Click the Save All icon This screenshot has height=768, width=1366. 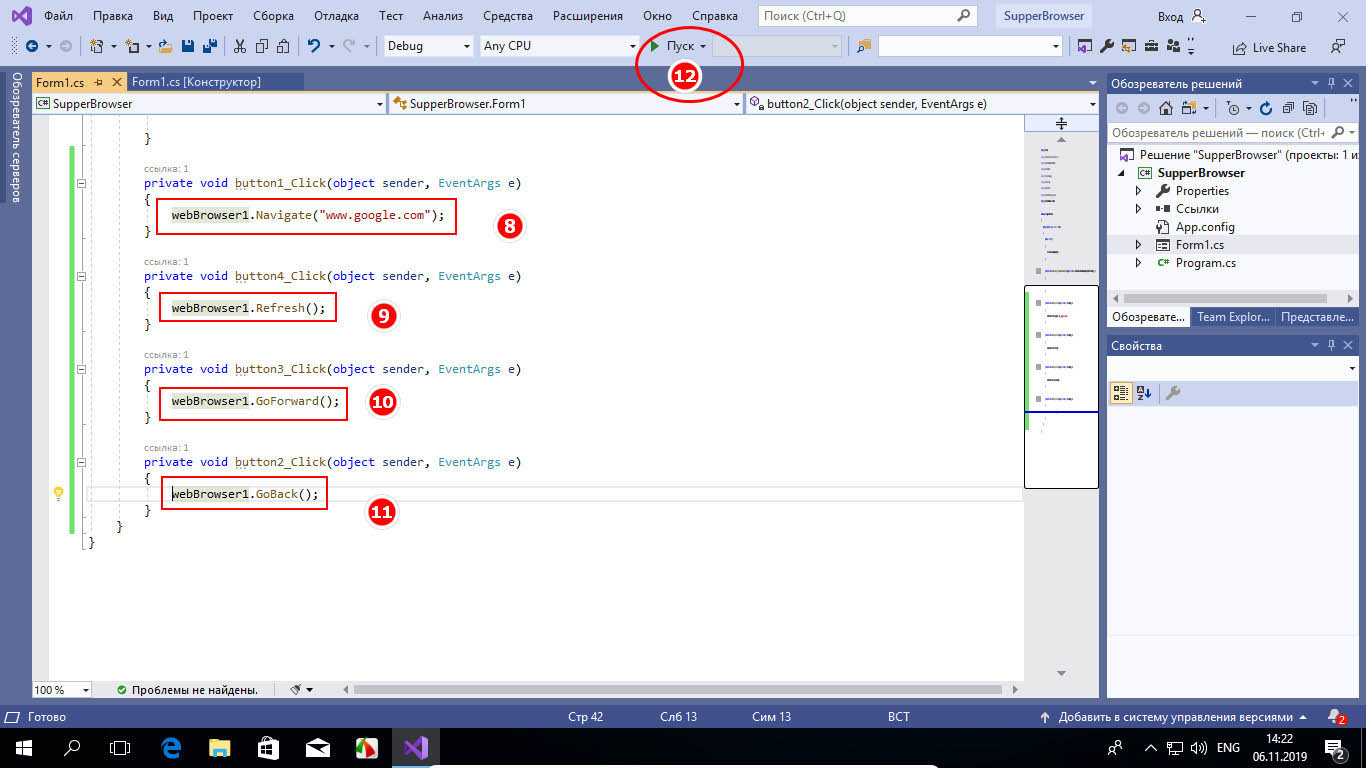point(210,46)
